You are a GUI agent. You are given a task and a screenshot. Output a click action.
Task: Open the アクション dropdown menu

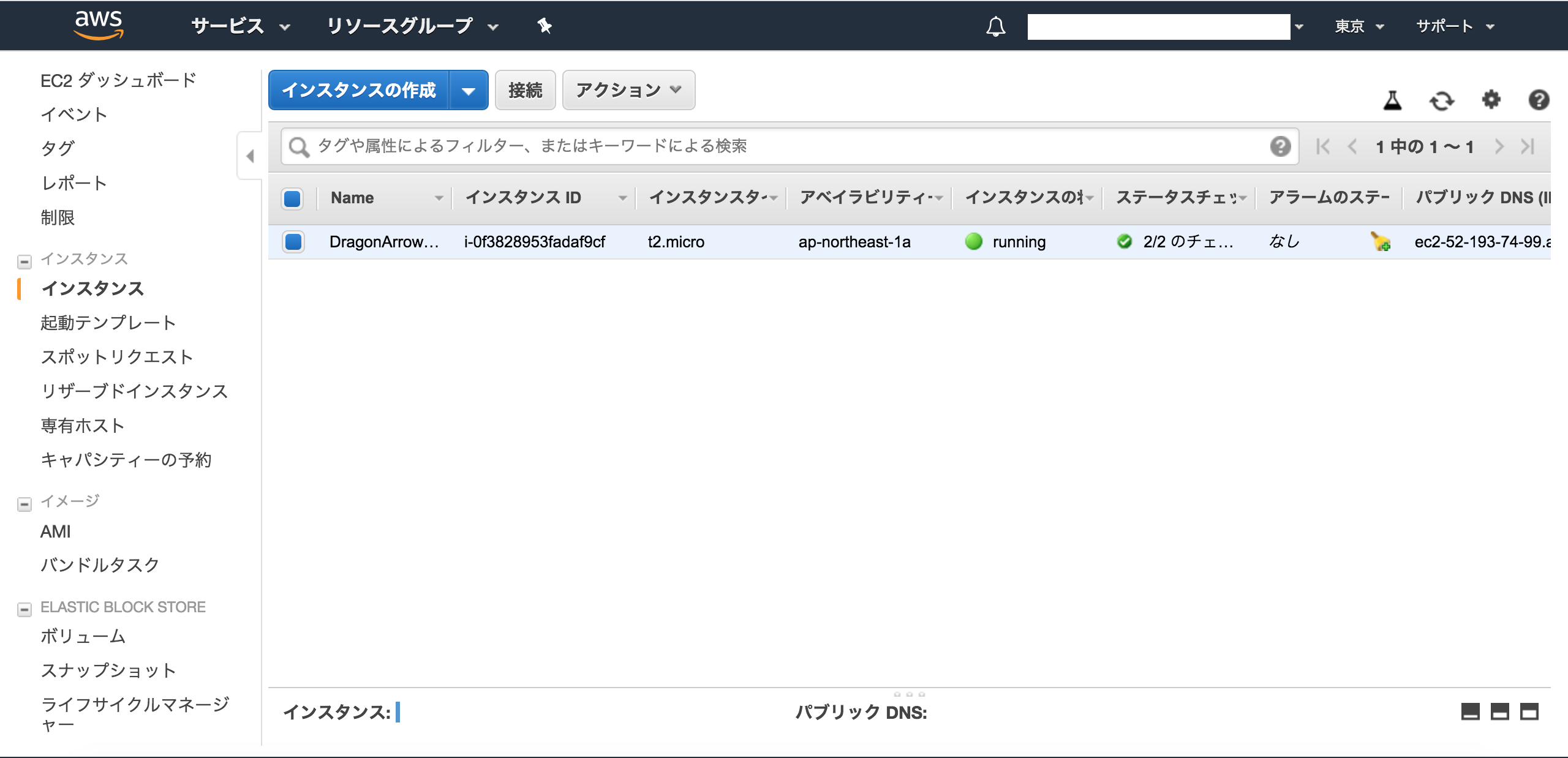[x=628, y=91]
